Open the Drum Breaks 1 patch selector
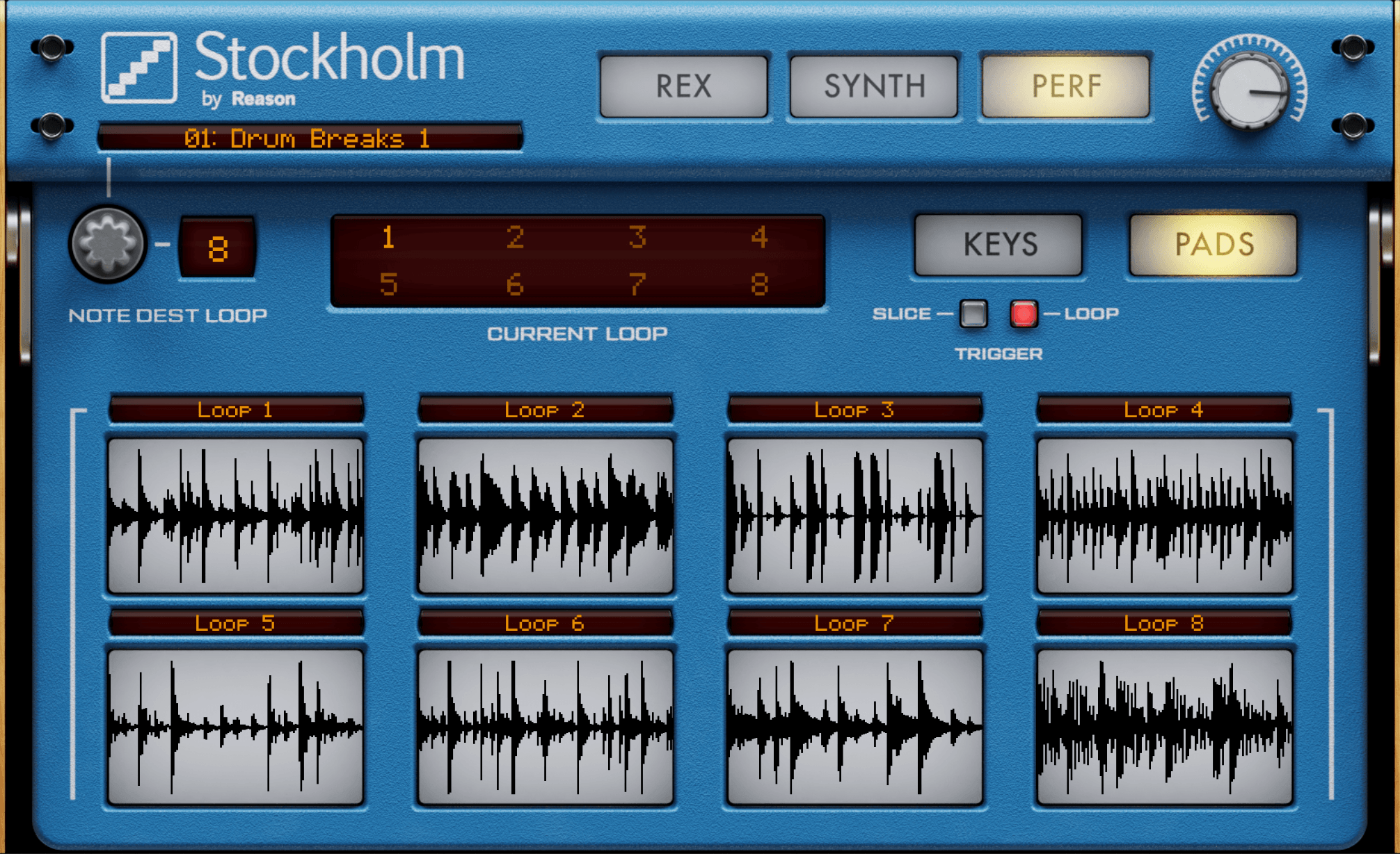The width and height of the screenshot is (1400, 854). (x=310, y=138)
